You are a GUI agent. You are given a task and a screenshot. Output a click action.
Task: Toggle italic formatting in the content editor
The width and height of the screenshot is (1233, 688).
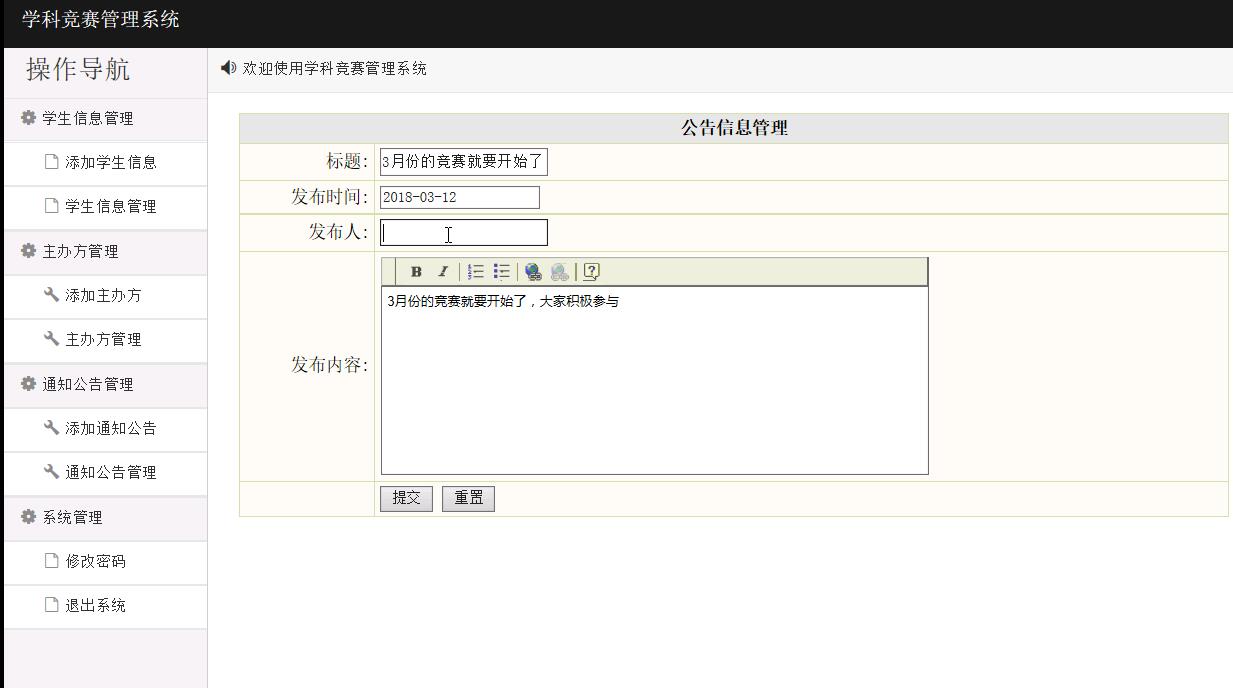coord(443,270)
